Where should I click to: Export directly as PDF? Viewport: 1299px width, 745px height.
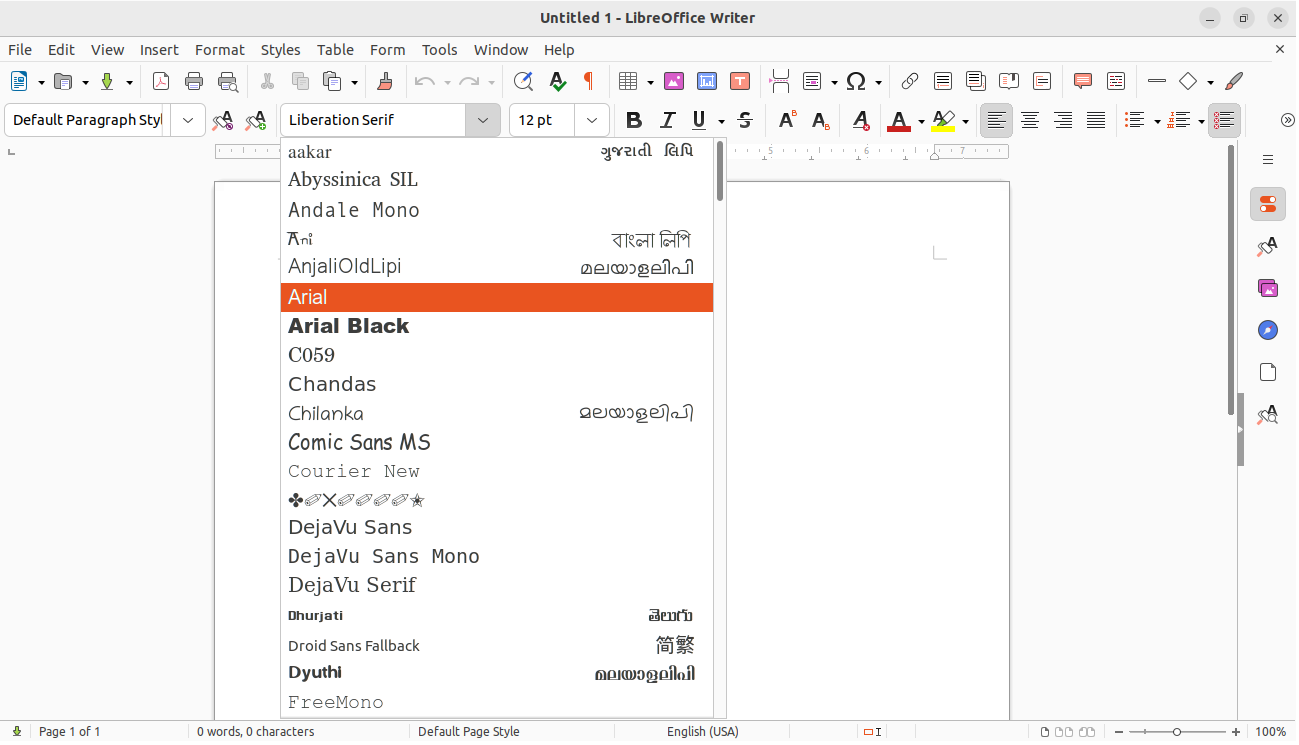pyautogui.click(x=160, y=82)
